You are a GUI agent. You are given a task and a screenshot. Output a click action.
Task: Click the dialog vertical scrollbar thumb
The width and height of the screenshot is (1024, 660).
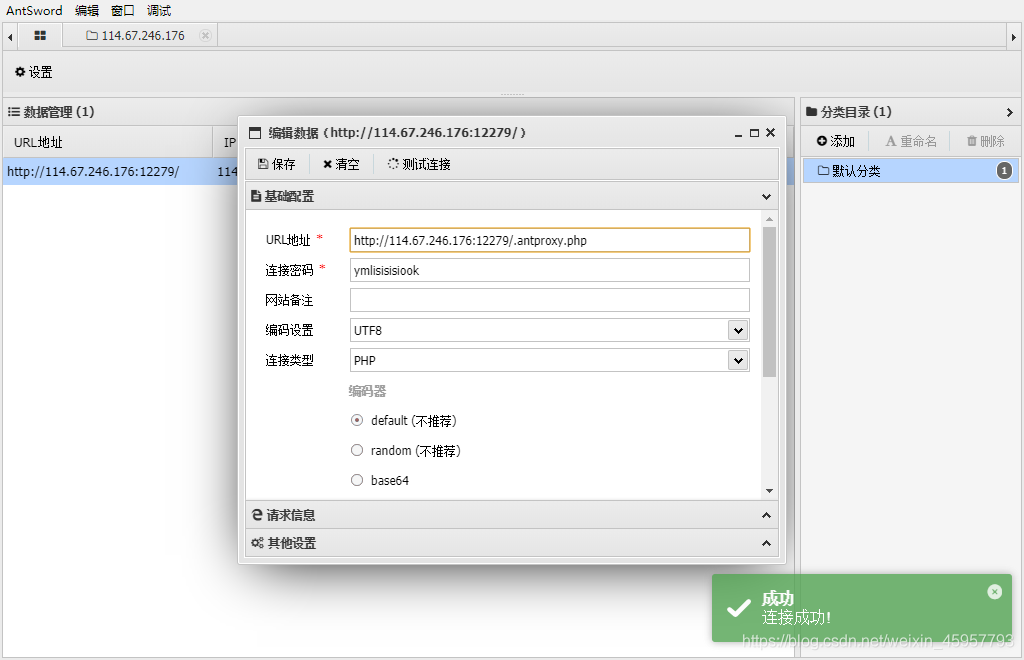point(769,302)
